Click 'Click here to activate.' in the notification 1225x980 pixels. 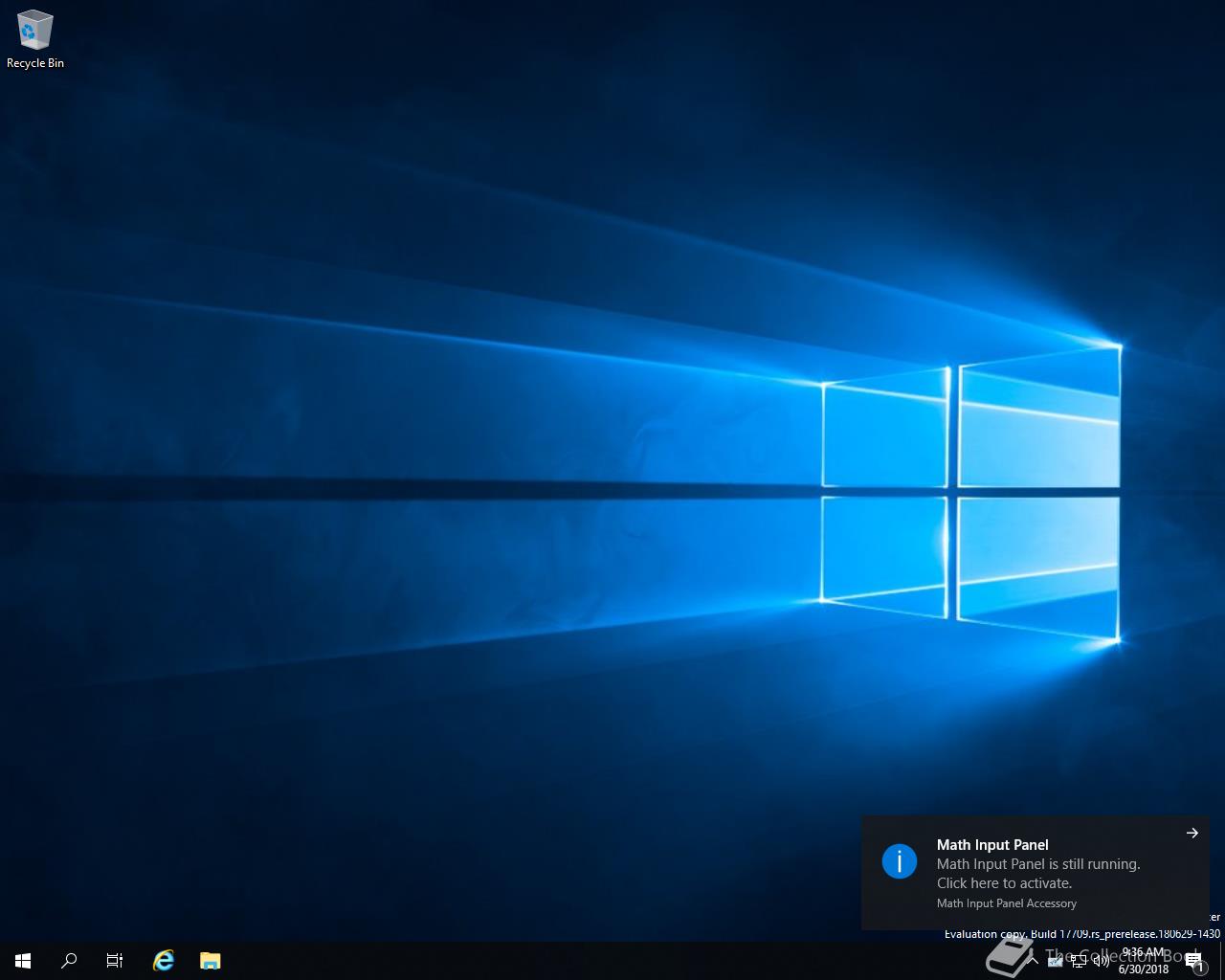point(1004,883)
